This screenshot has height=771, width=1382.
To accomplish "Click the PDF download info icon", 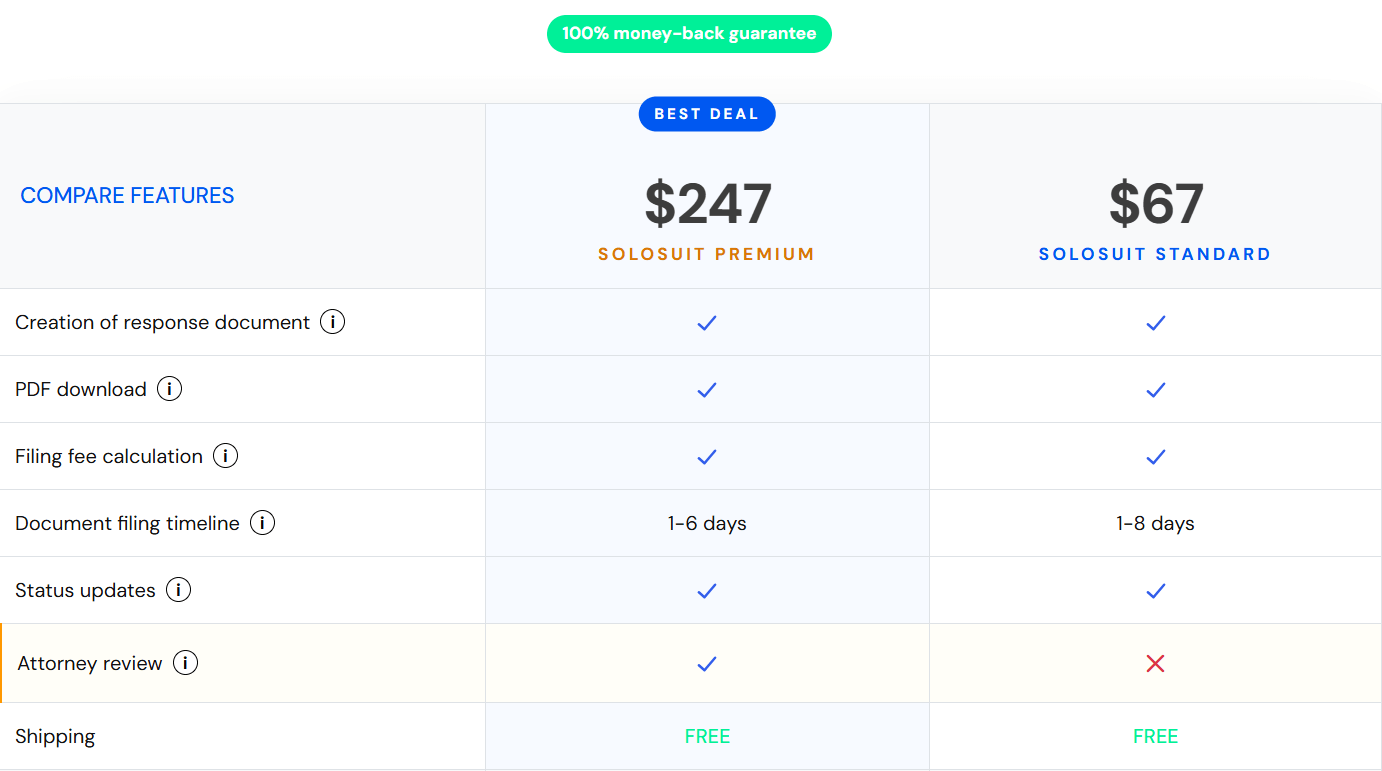I will 170,388.
